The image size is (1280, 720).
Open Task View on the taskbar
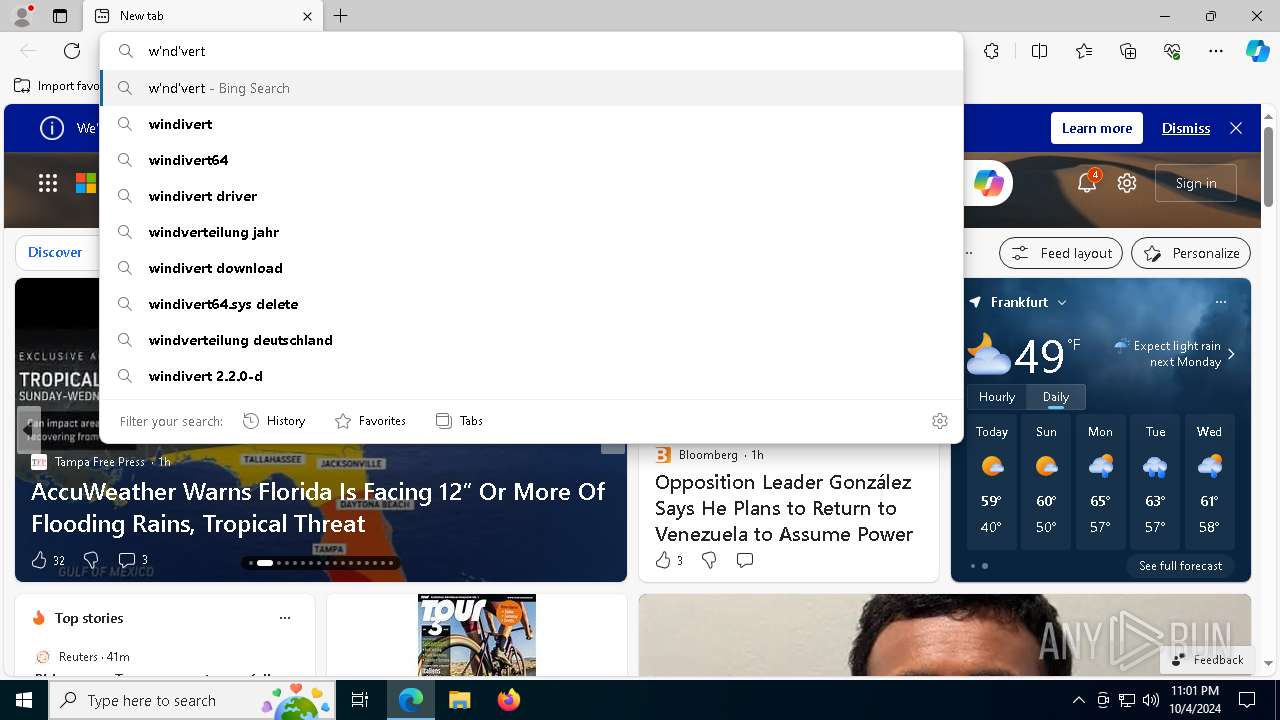click(x=360, y=700)
